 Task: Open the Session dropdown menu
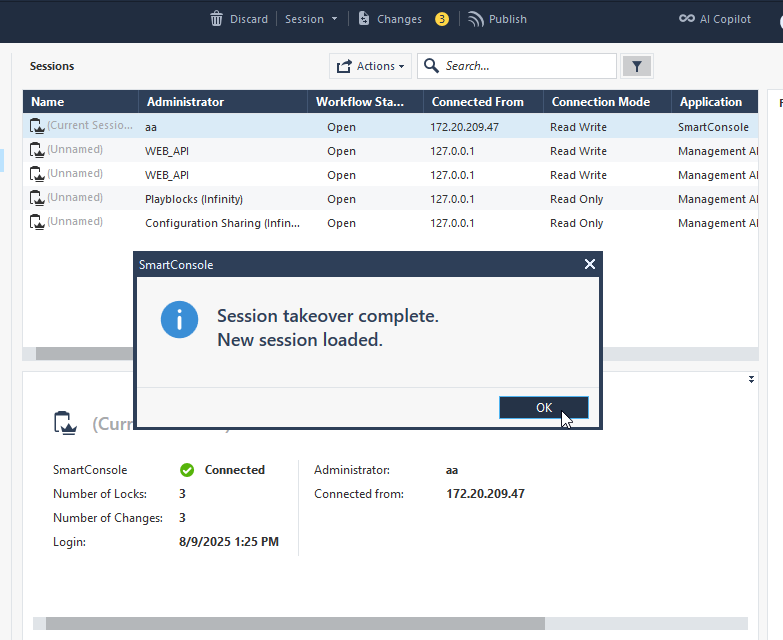click(311, 19)
